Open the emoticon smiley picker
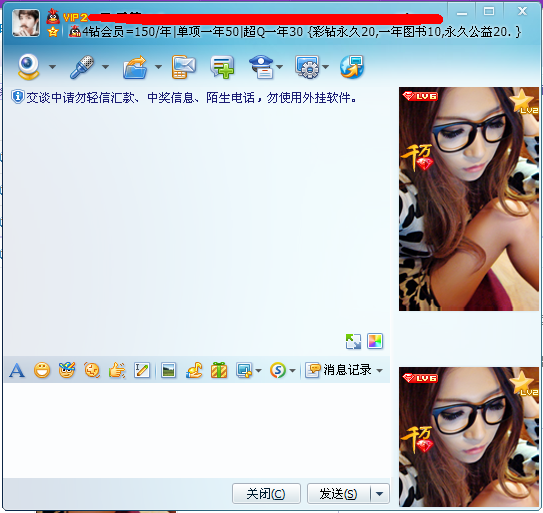This screenshot has width=543, height=513. coord(42,371)
